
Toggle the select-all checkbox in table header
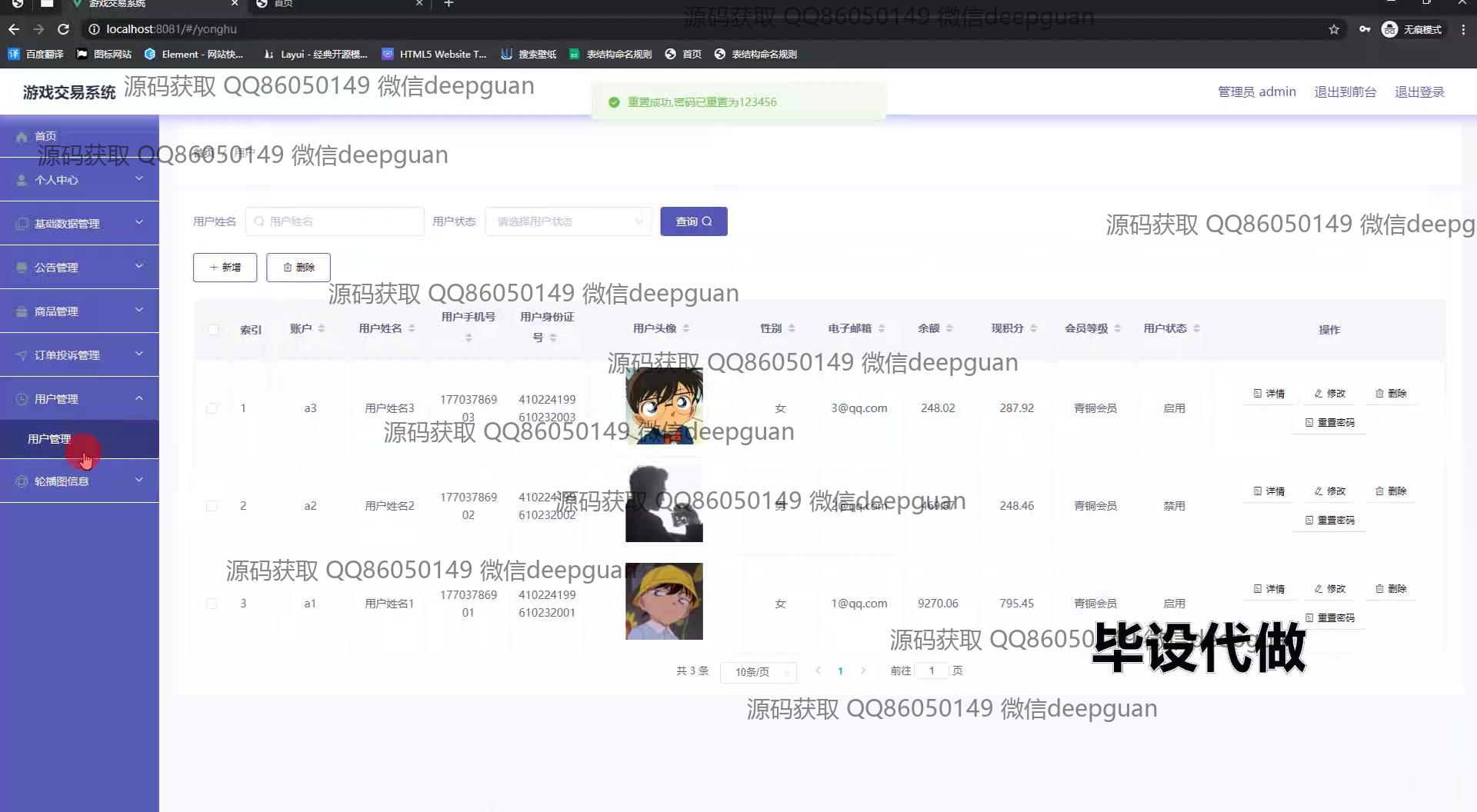[x=213, y=330]
